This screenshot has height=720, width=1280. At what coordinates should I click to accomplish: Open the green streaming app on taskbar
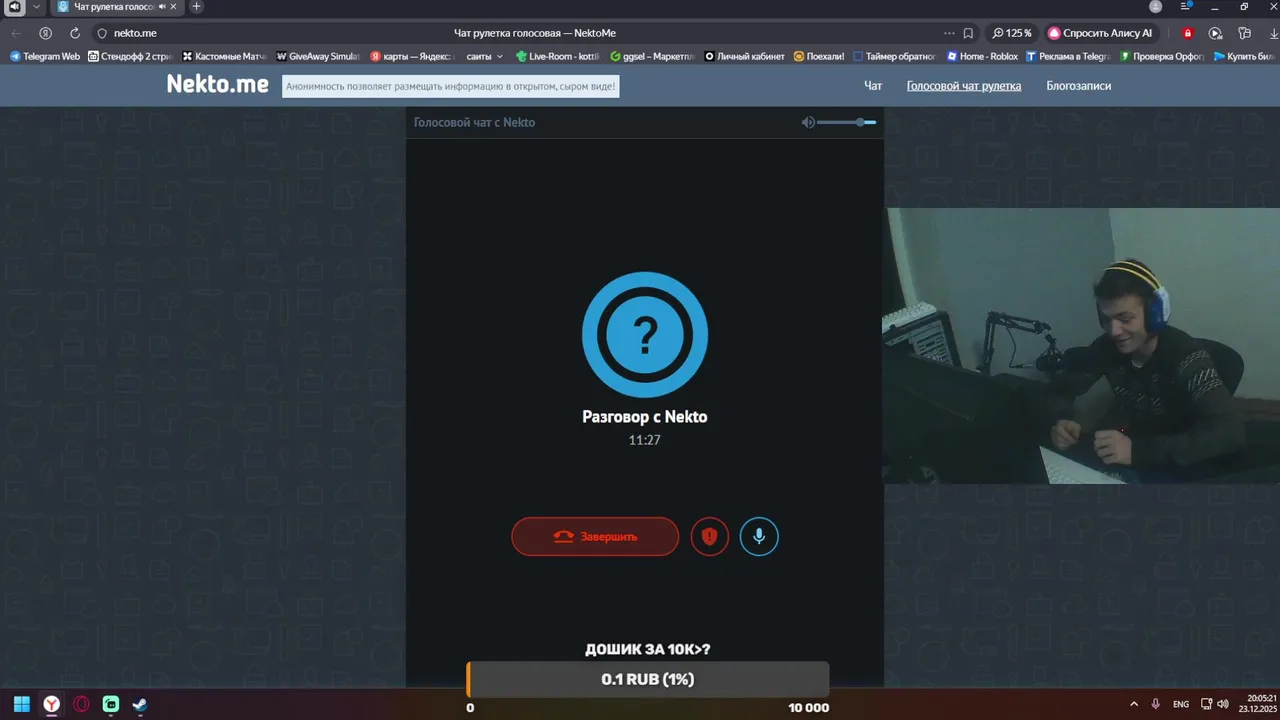coord(111,704)
